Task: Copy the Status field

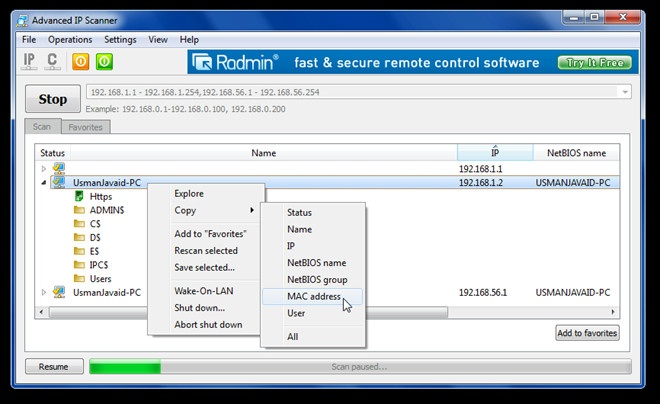Action: click(x=313, y=213)
